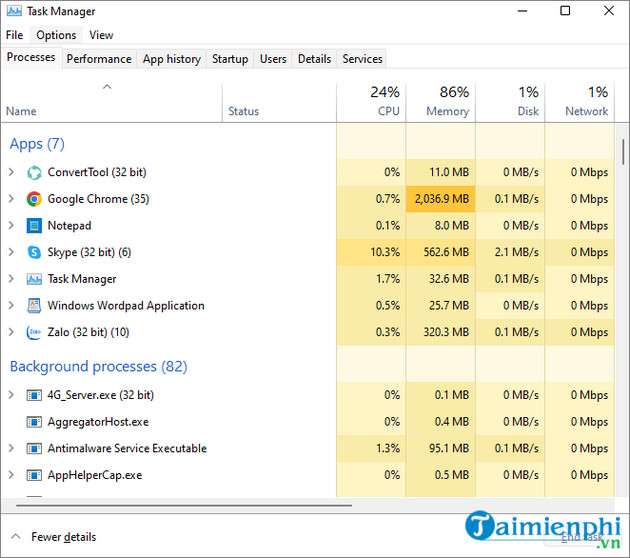Viewport: 630px width, 558px height.
Task: Click Wordpad's 25.7 MB memory value
Action: 449,305
